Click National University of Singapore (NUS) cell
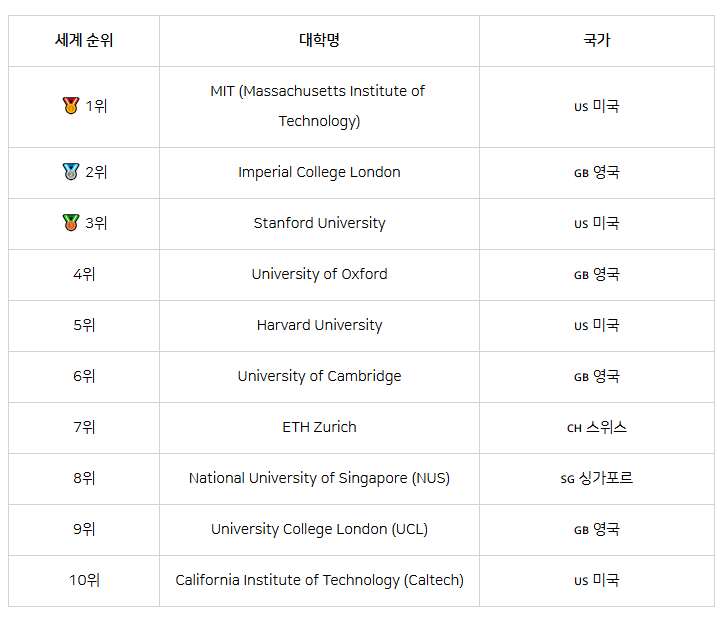Image resolution: width=725 pixels, height=617 pixels. point(319,479)
